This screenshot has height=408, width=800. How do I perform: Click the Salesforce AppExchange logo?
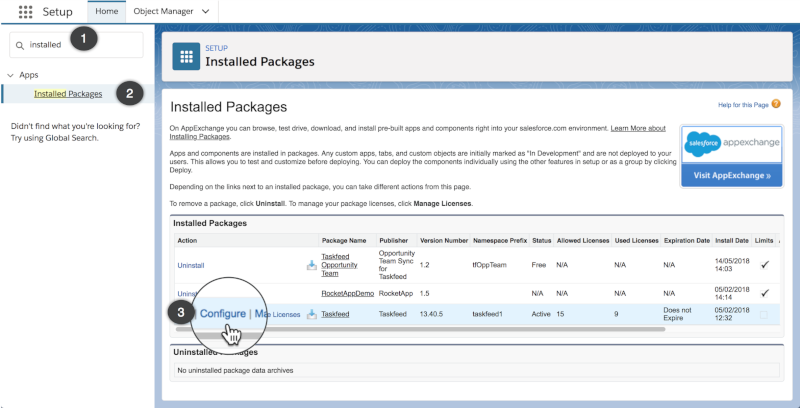point(732,143)
